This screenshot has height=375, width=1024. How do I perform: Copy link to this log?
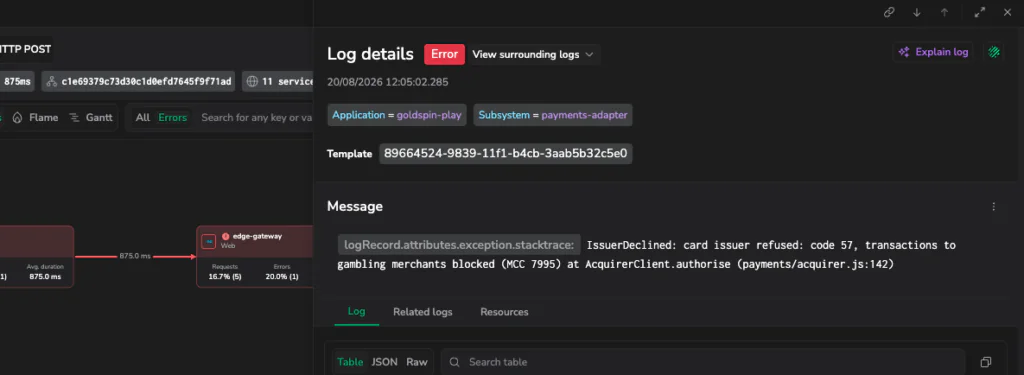click(x=889, y=12)
